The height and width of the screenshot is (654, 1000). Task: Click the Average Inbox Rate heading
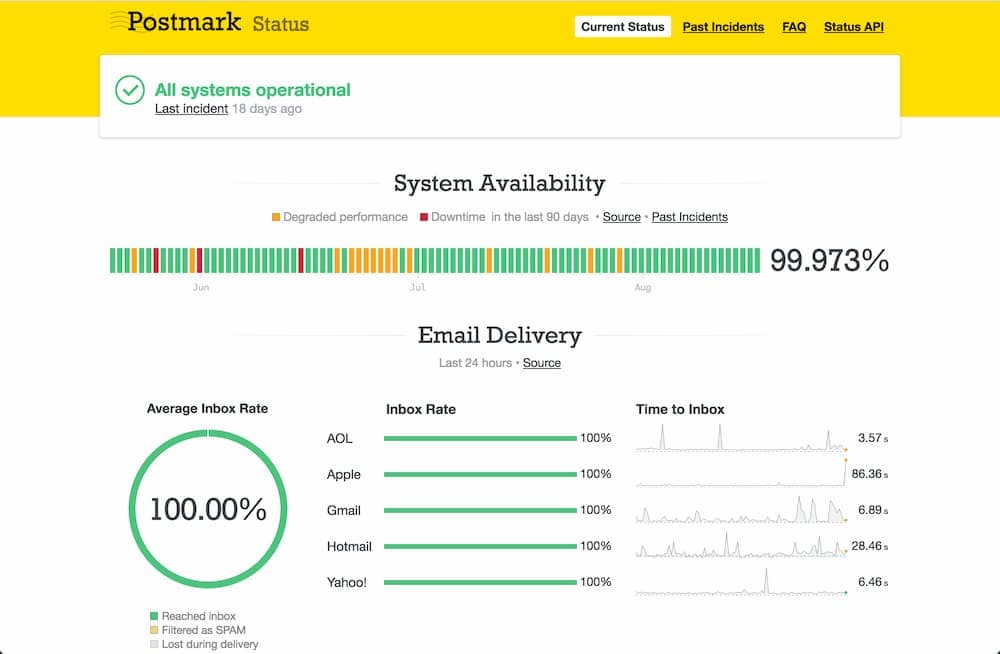(207, 409)
